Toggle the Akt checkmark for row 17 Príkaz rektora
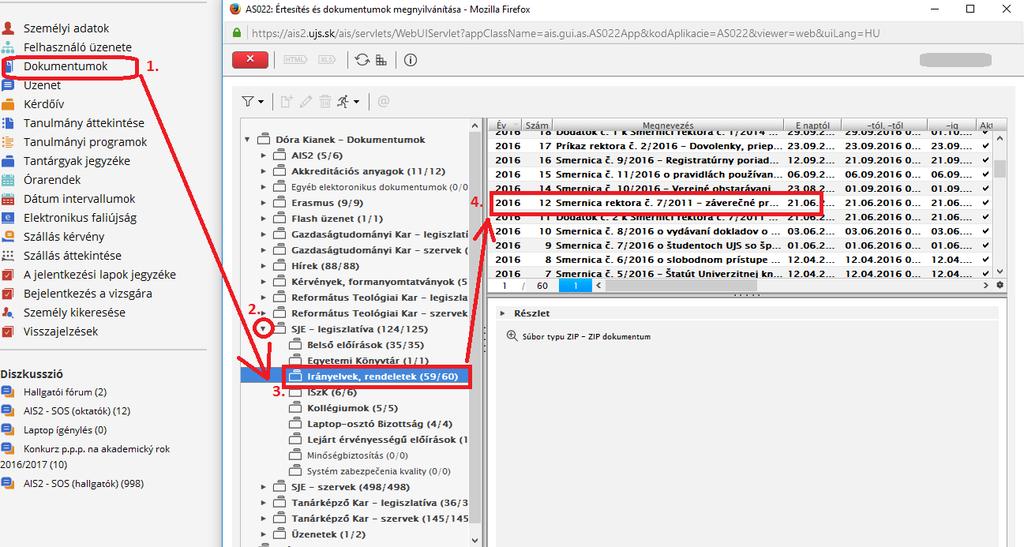 click(985, 146)
